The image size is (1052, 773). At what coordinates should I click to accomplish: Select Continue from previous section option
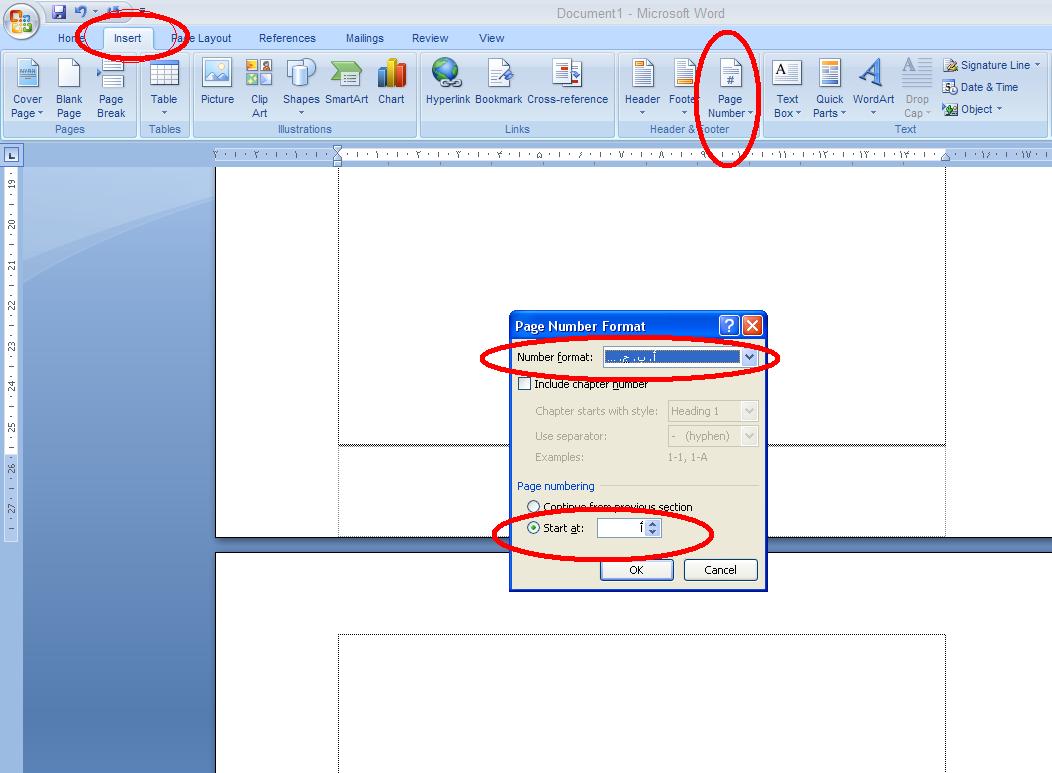533,507
